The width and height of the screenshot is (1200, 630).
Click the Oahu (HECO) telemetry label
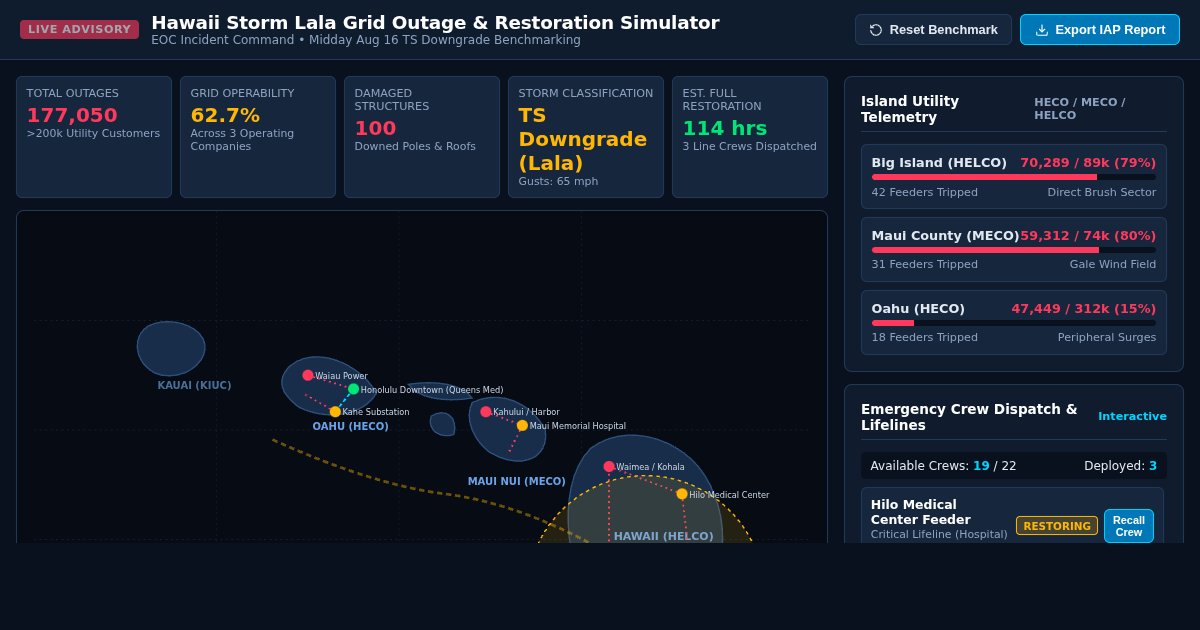tap(918, 309)
